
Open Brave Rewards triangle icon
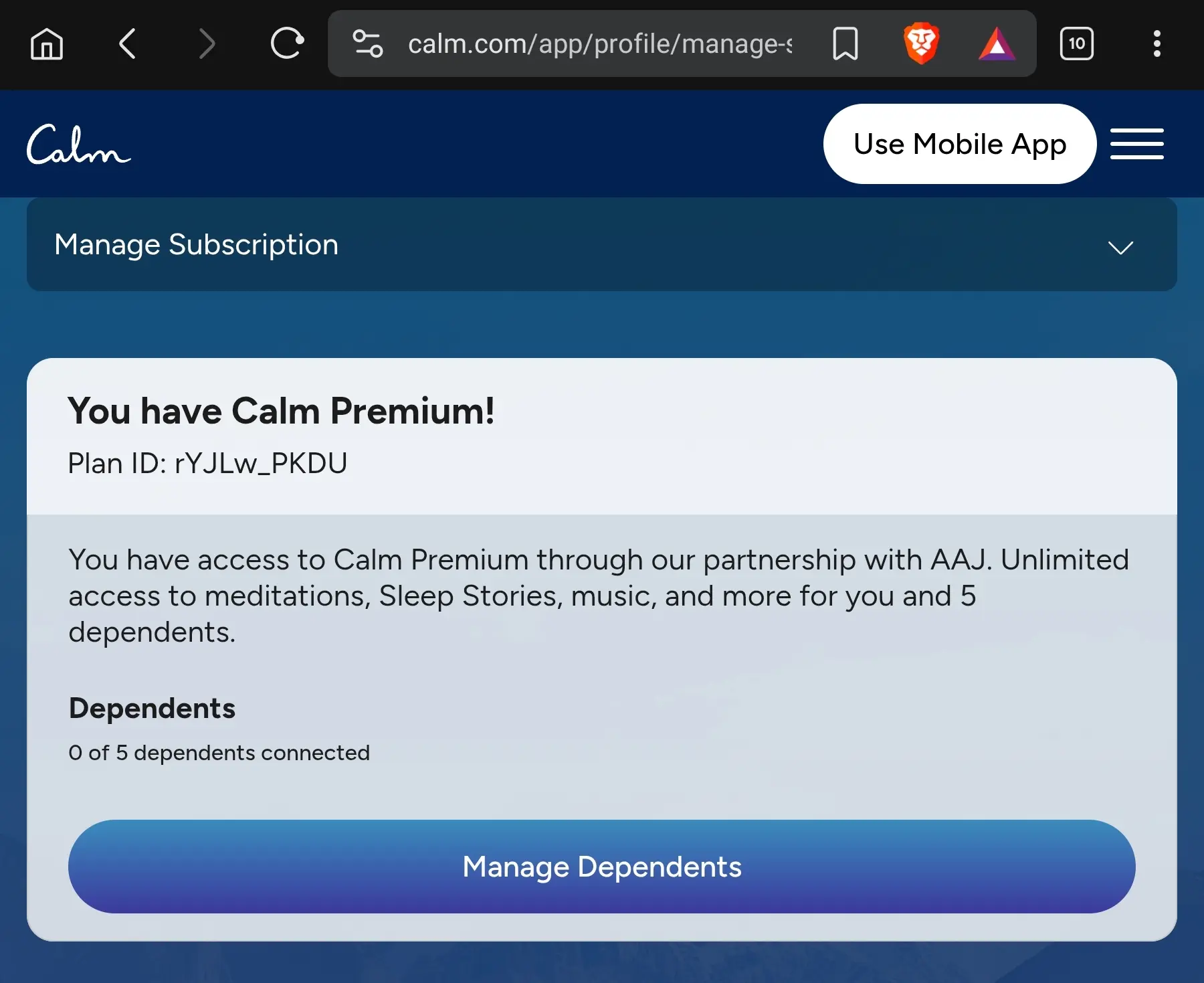click(x=997, y=44)
